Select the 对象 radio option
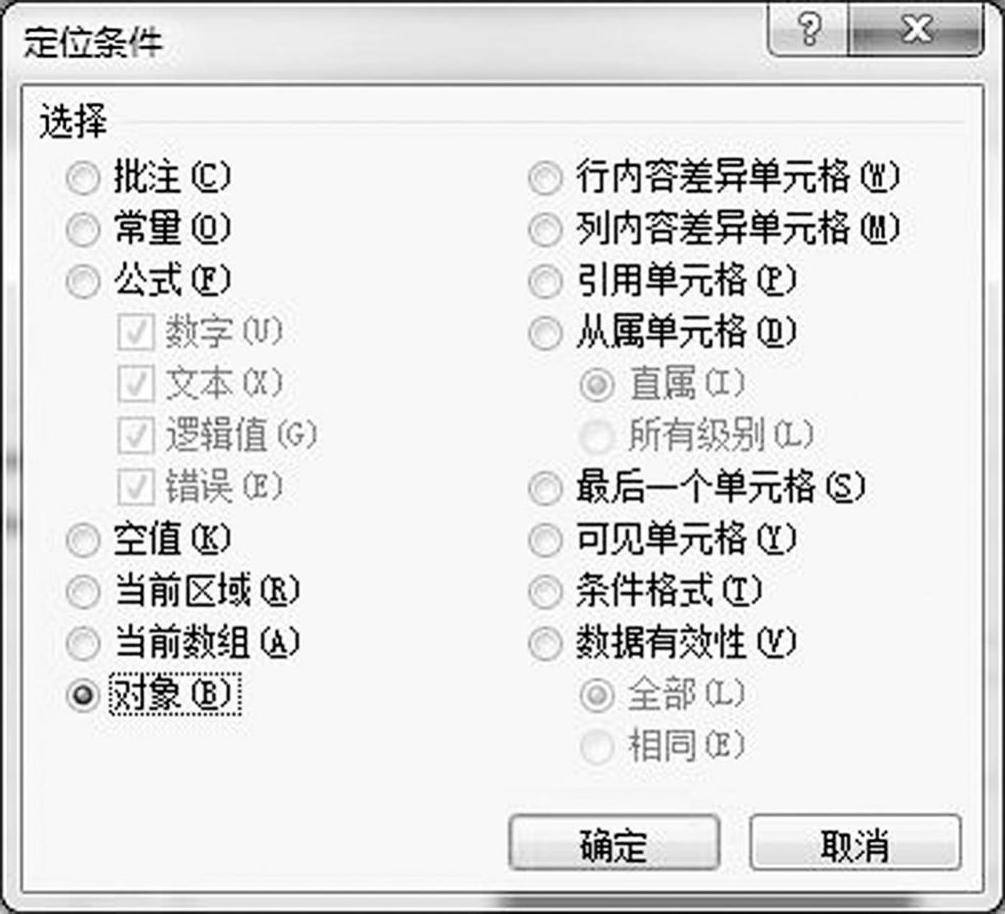 point(83,695)
